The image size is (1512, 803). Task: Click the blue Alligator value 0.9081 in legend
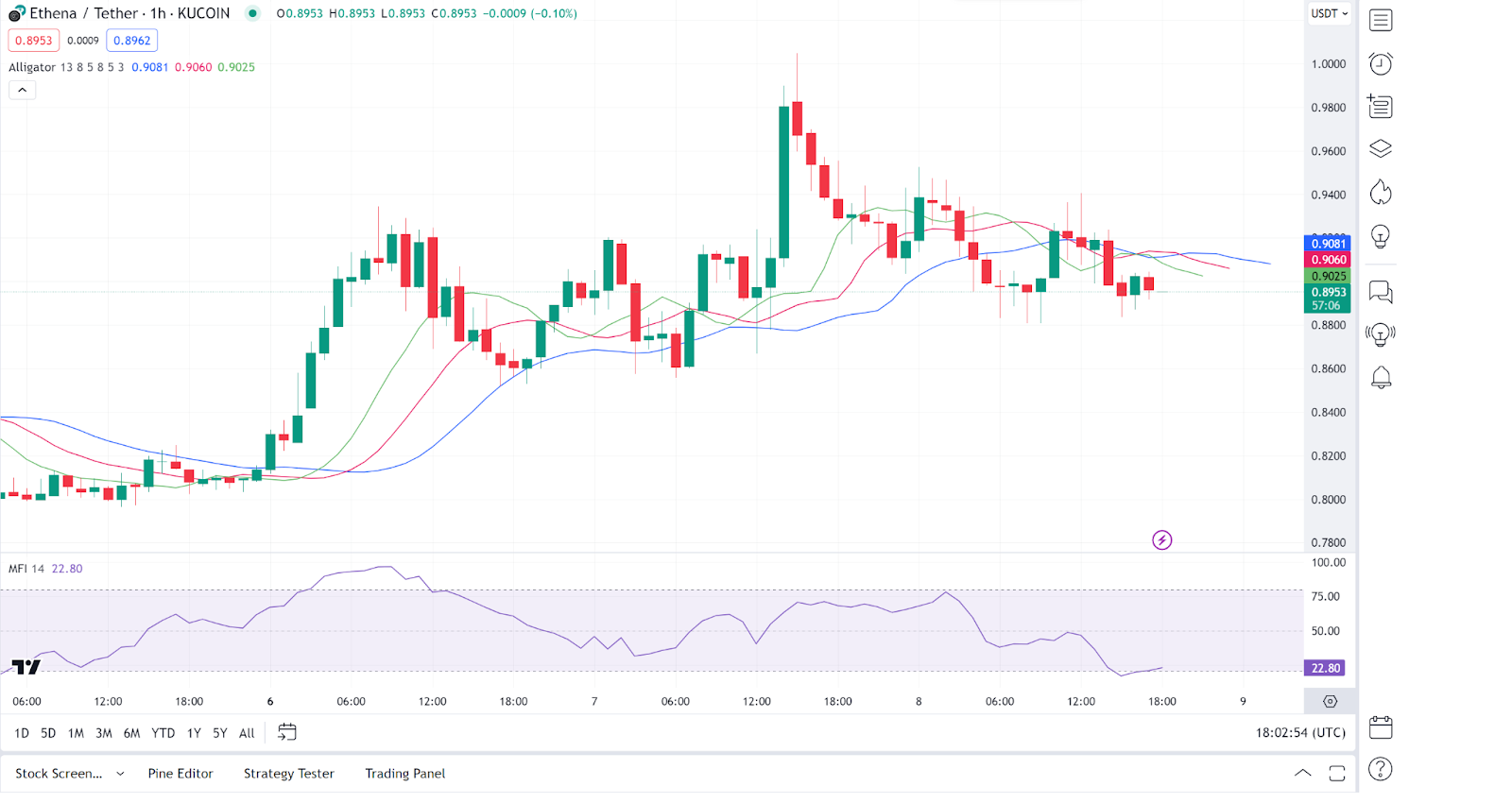[x=150, y=67]
